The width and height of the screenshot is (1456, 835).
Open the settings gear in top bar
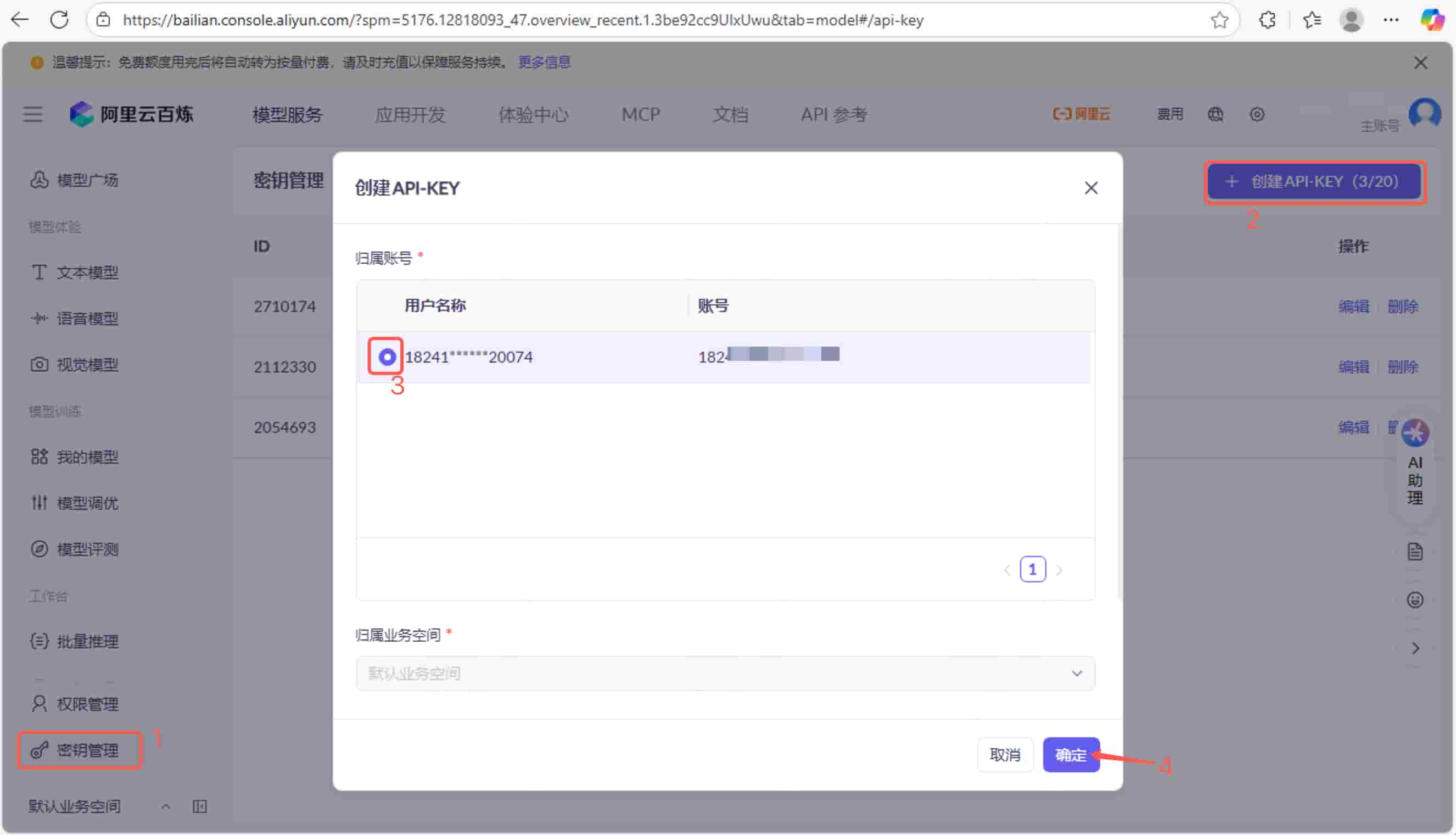click(1257, 114)
